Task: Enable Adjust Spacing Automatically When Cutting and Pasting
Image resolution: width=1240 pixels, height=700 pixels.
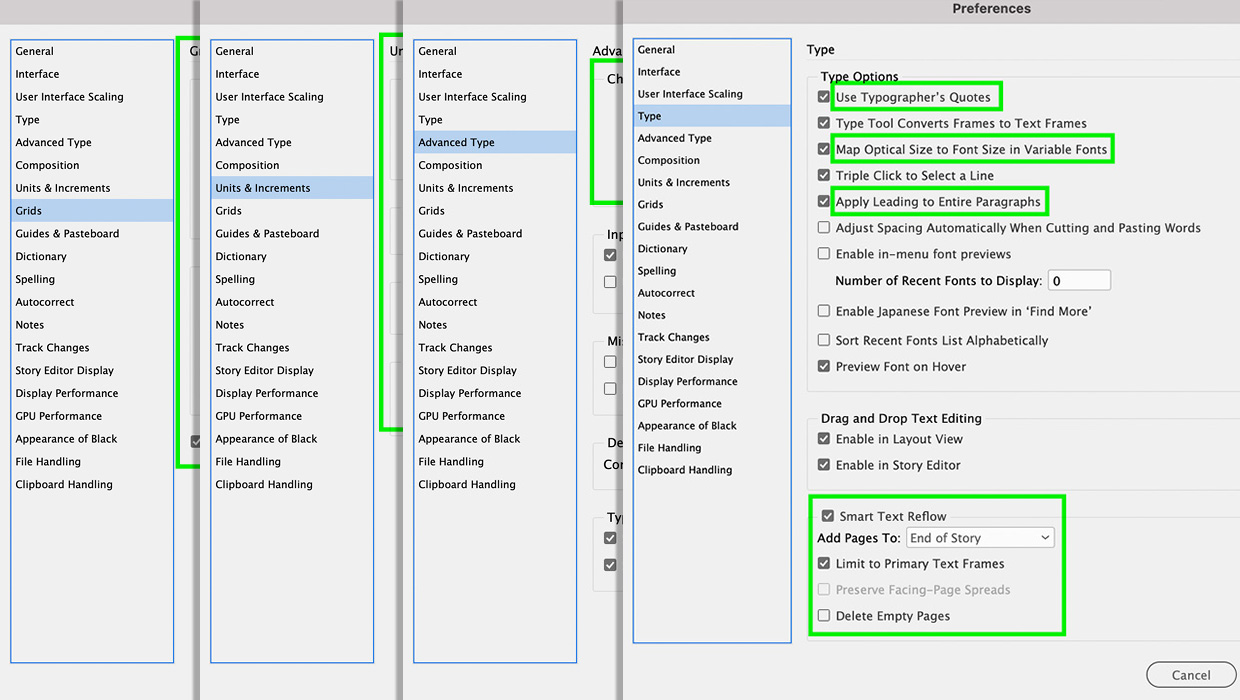Action: click(824, 228)
